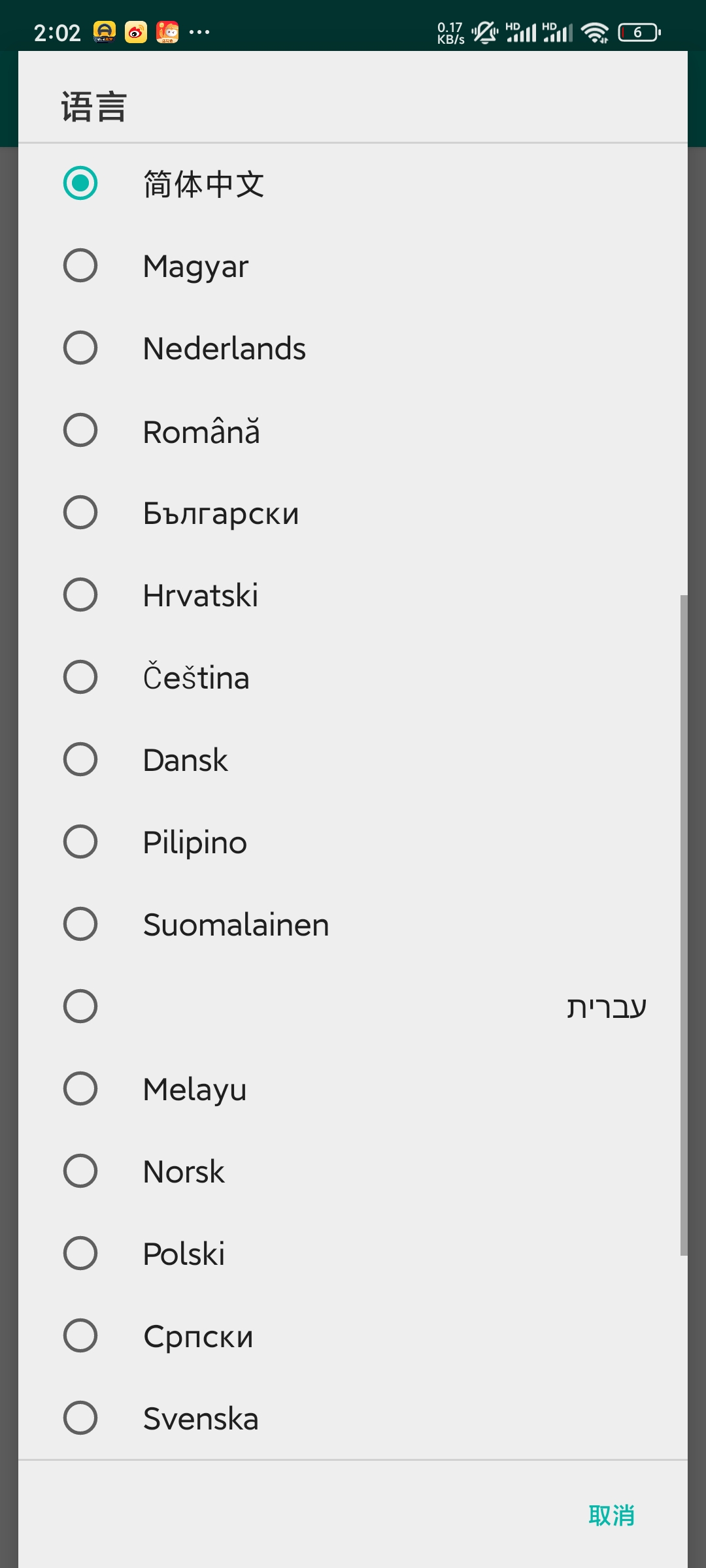Pick Polski as the language
Screen dimensions: 706x1568
click(353, 1253)
